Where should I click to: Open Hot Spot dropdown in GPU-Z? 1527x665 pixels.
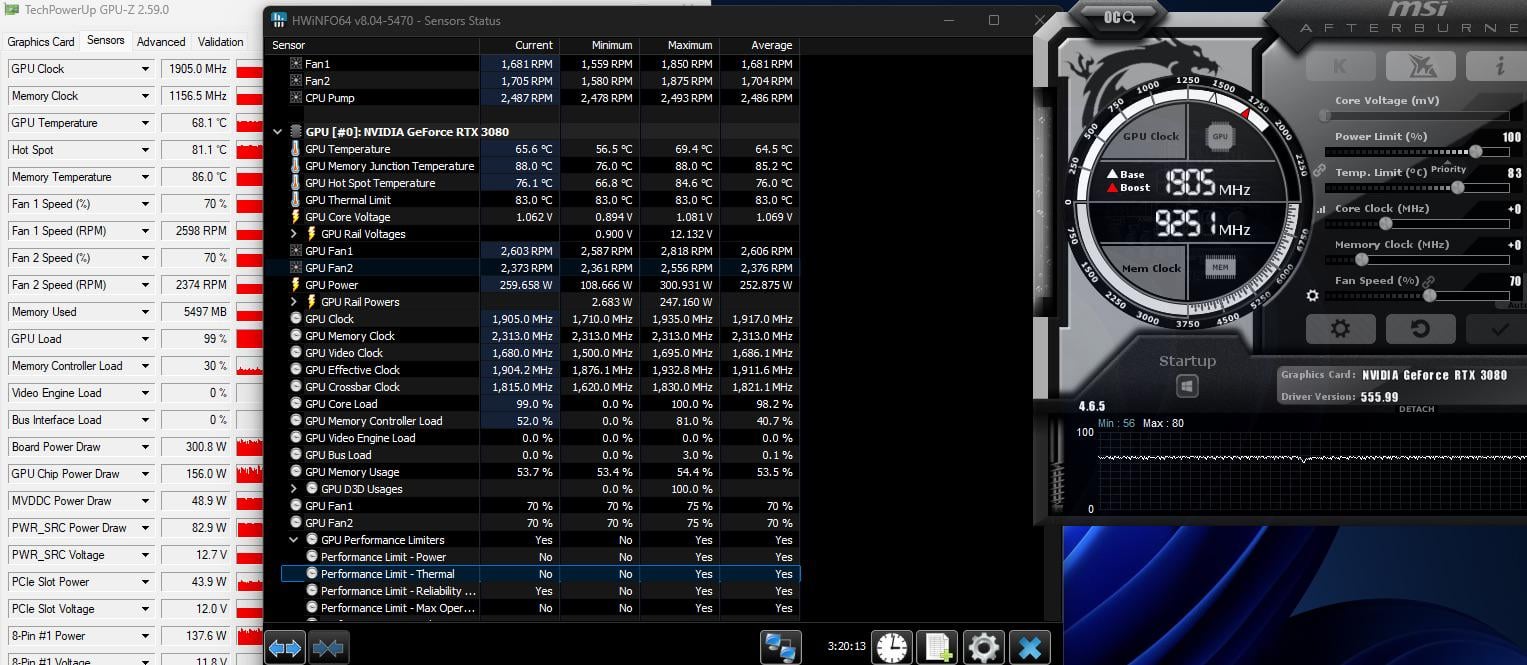(145, 150)
